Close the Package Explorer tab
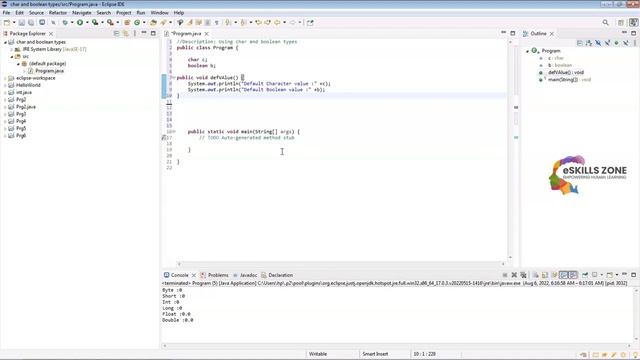This screenshot has height=360, width=640. (51, 33)
